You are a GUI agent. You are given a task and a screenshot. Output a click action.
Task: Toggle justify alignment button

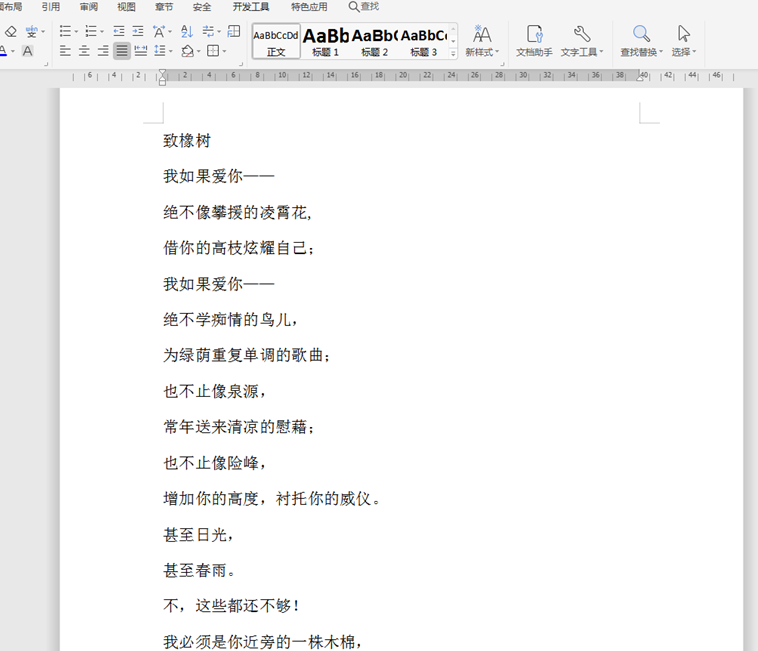pos(122,51)
